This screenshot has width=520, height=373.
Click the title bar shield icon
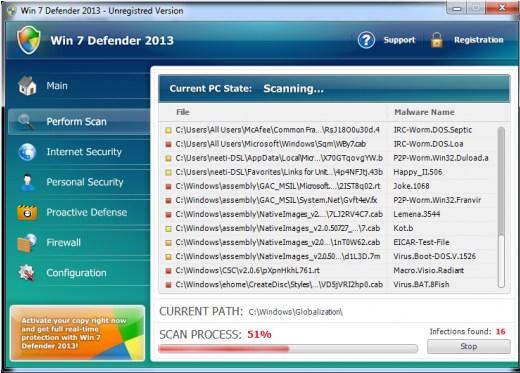click(12, 10)
